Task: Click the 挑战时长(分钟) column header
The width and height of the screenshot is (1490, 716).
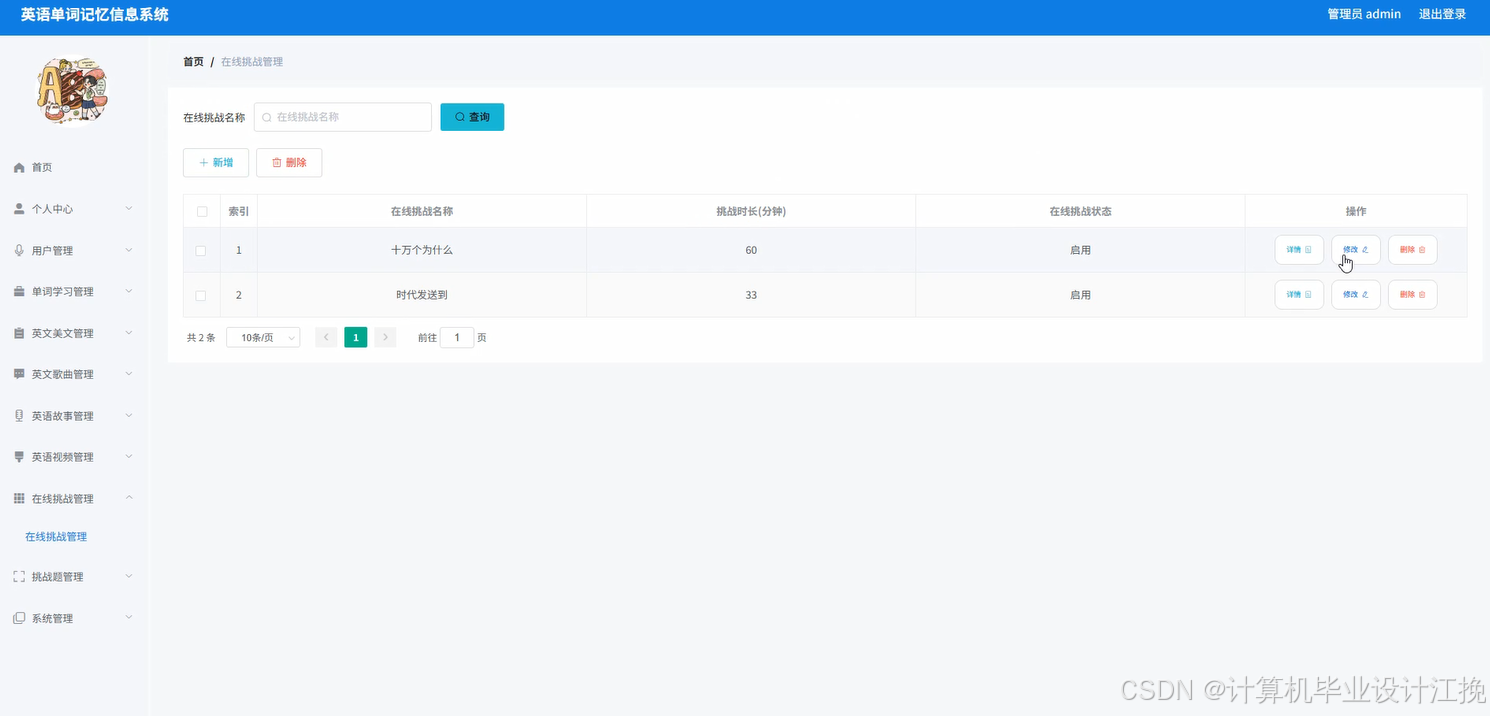Action: click(751, 212)
